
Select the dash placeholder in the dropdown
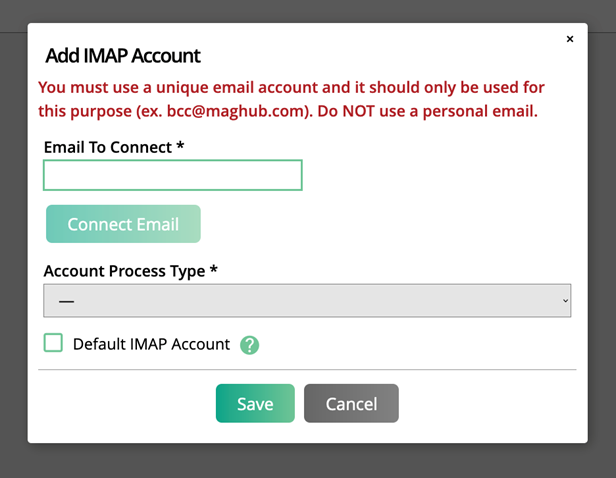(67, 300)
